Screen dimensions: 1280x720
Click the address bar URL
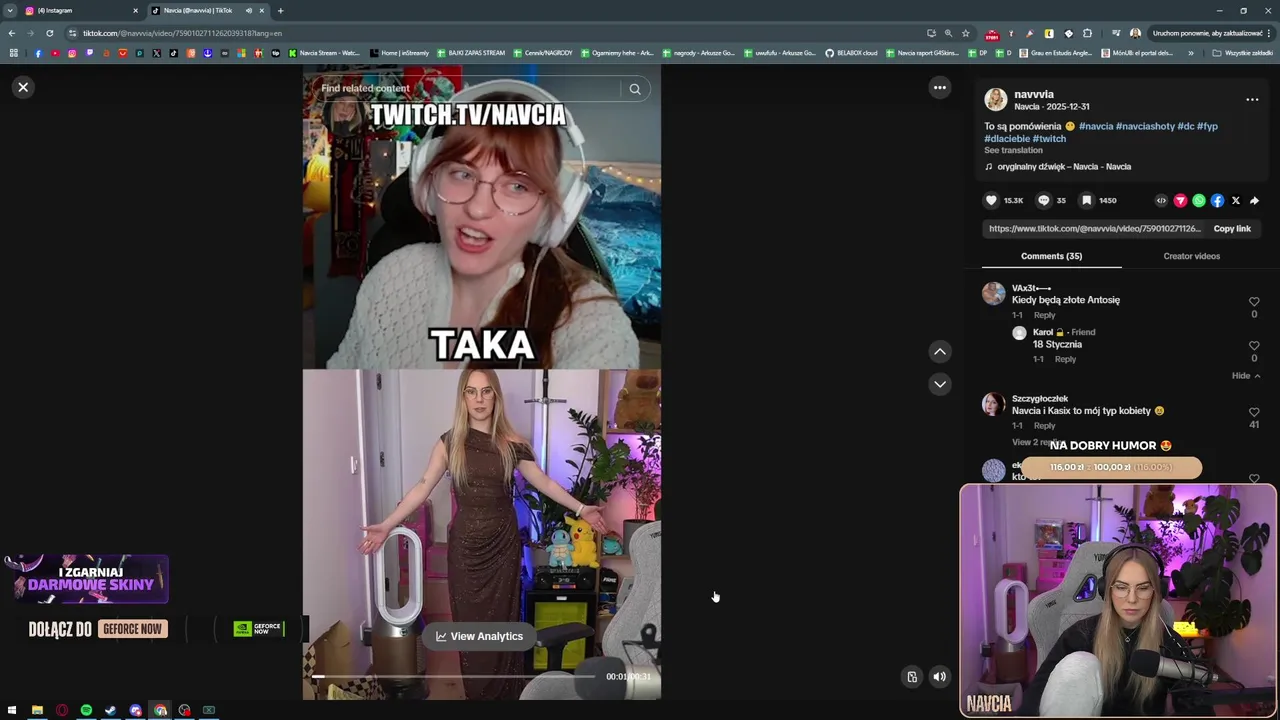click(x=182, y=33)
